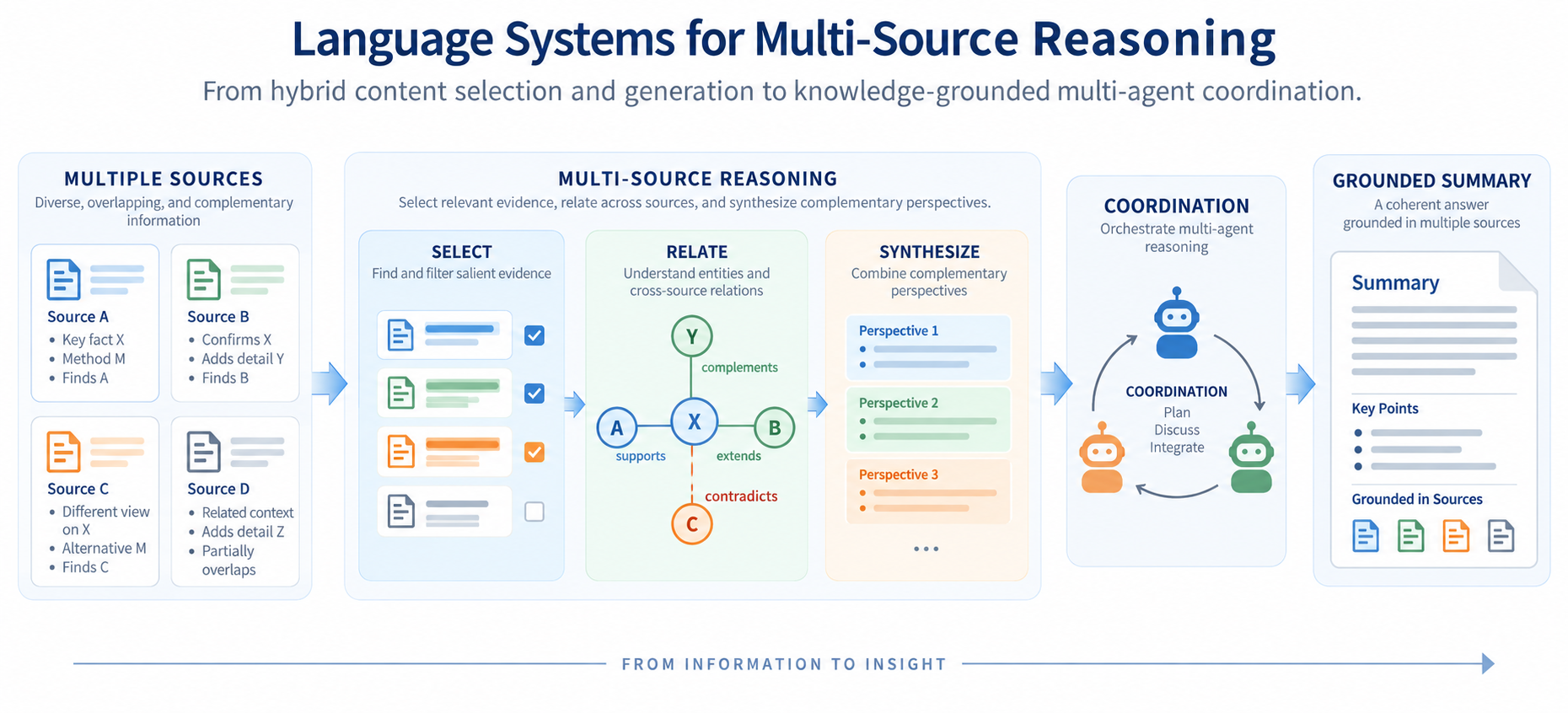
Task: Toggle the checked blue checkbox in SELECT
Action: [x=534, y=335]
